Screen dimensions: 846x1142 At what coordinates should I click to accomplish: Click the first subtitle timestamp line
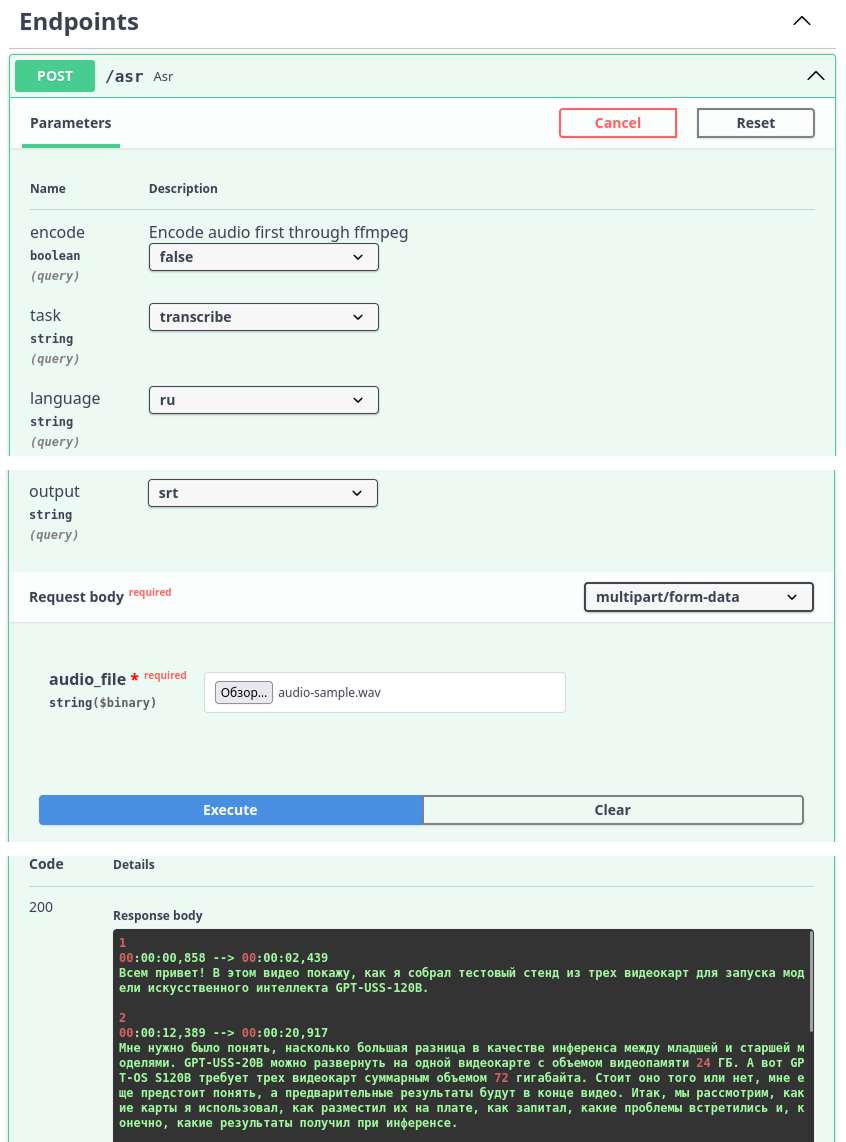(x=223, y=958)
